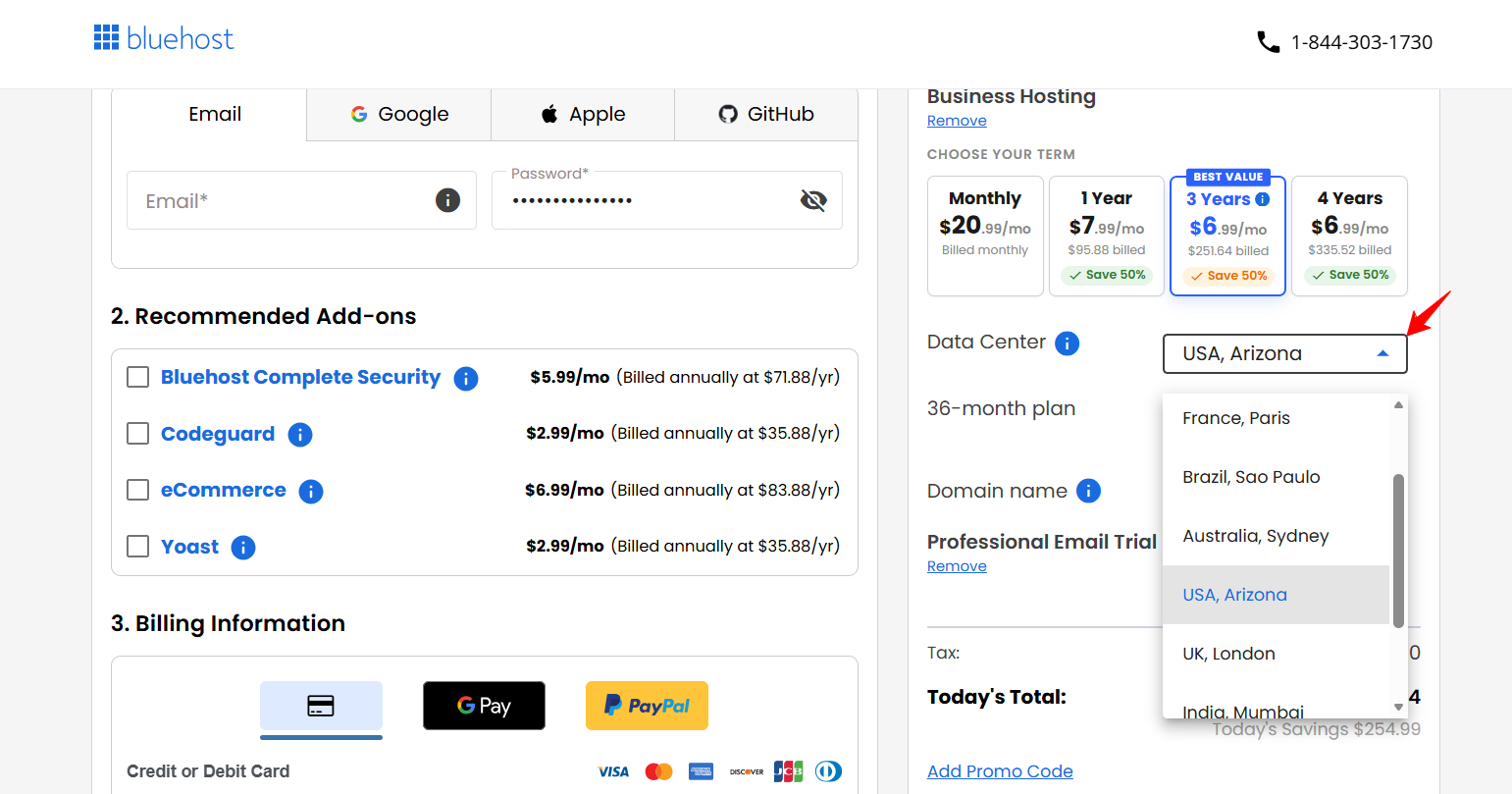Open info icon next to Yoast
1512x794 pixels.
[x=243, y=547]
